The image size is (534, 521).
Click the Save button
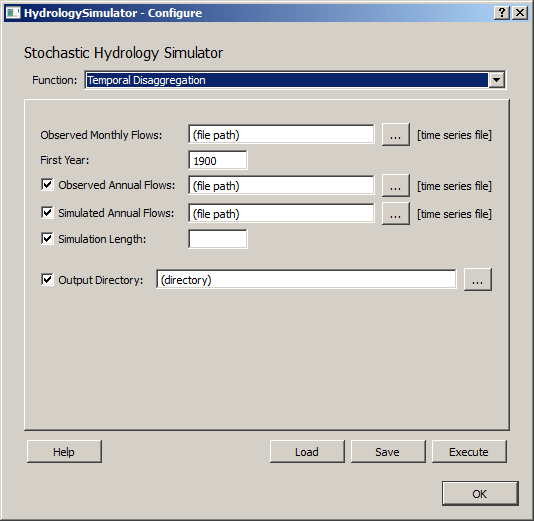[x=388, y=452]
